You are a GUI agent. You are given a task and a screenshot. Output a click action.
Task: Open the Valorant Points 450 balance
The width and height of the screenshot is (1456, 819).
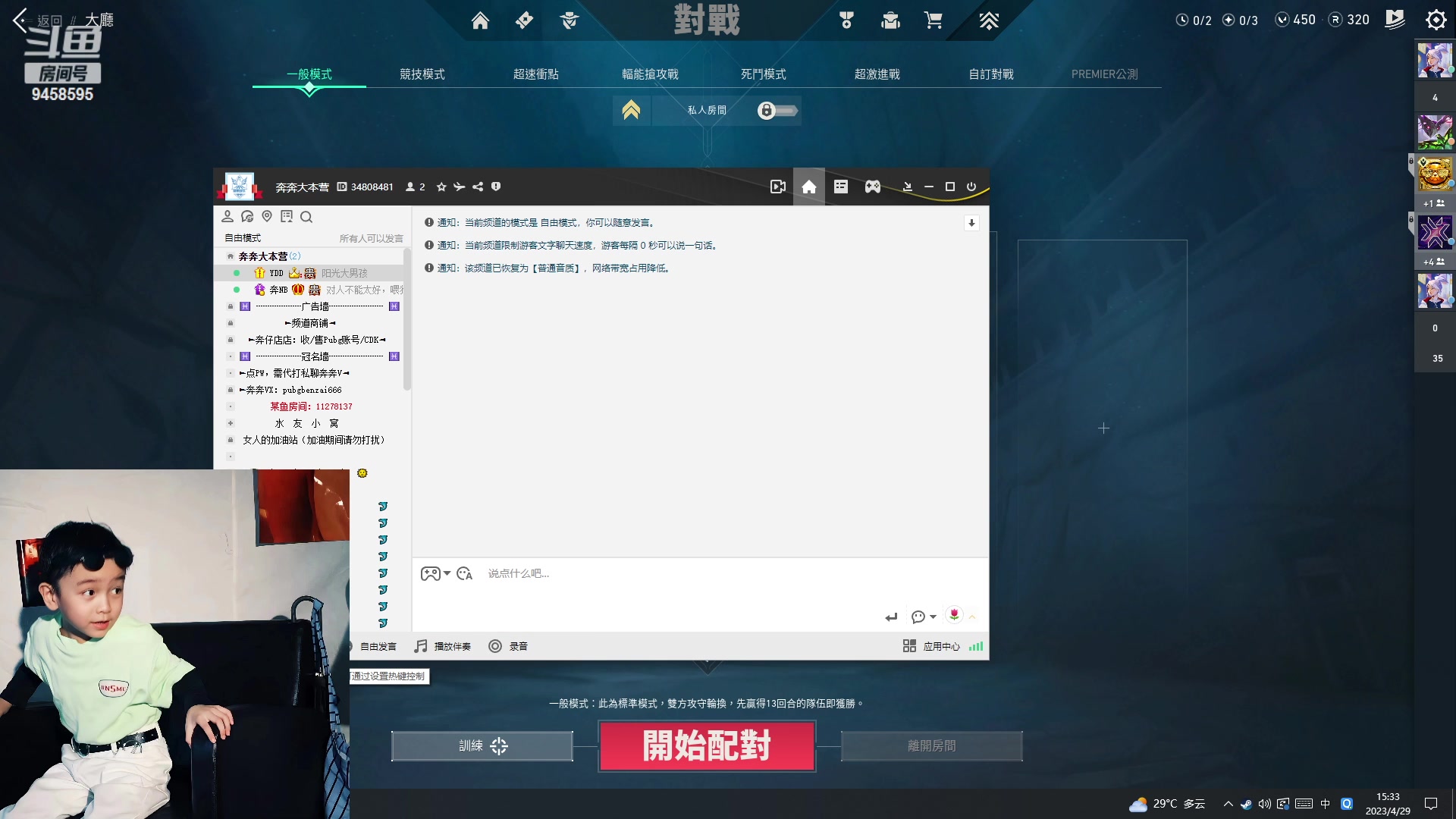point(1296,20)
